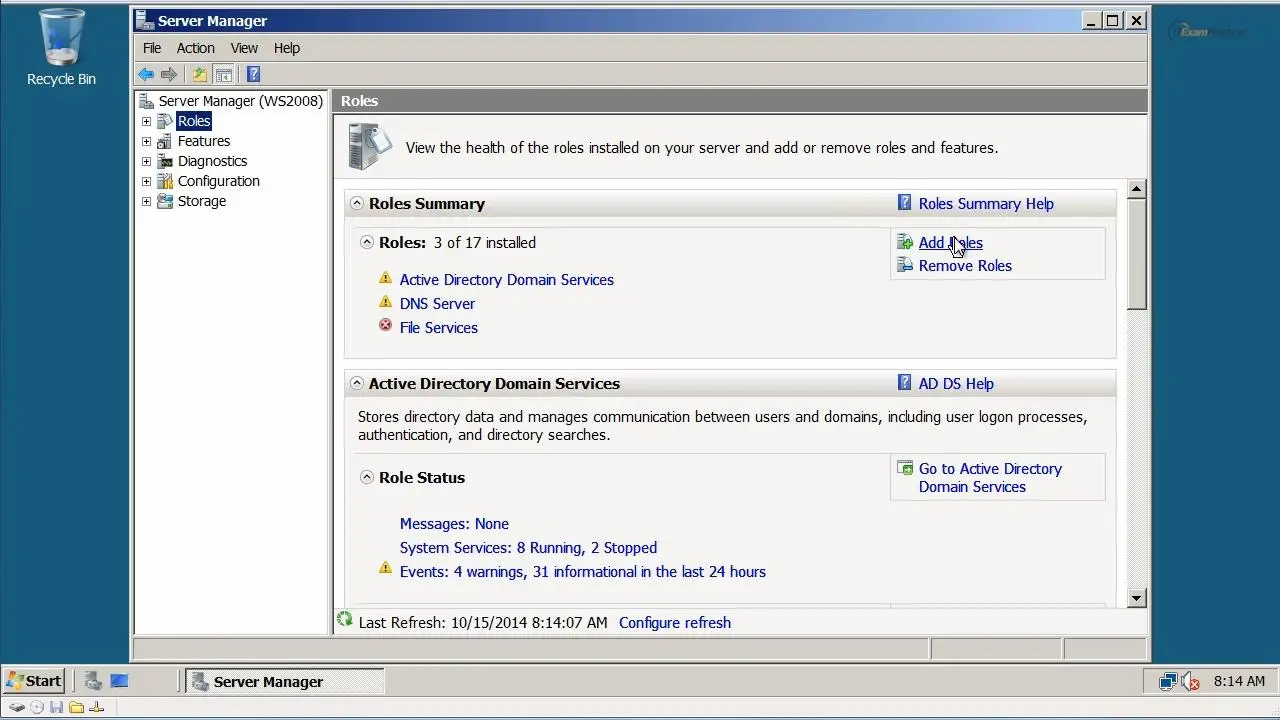
Task: Click the warning icon beside Events line
Action: (x=385, y=569)
